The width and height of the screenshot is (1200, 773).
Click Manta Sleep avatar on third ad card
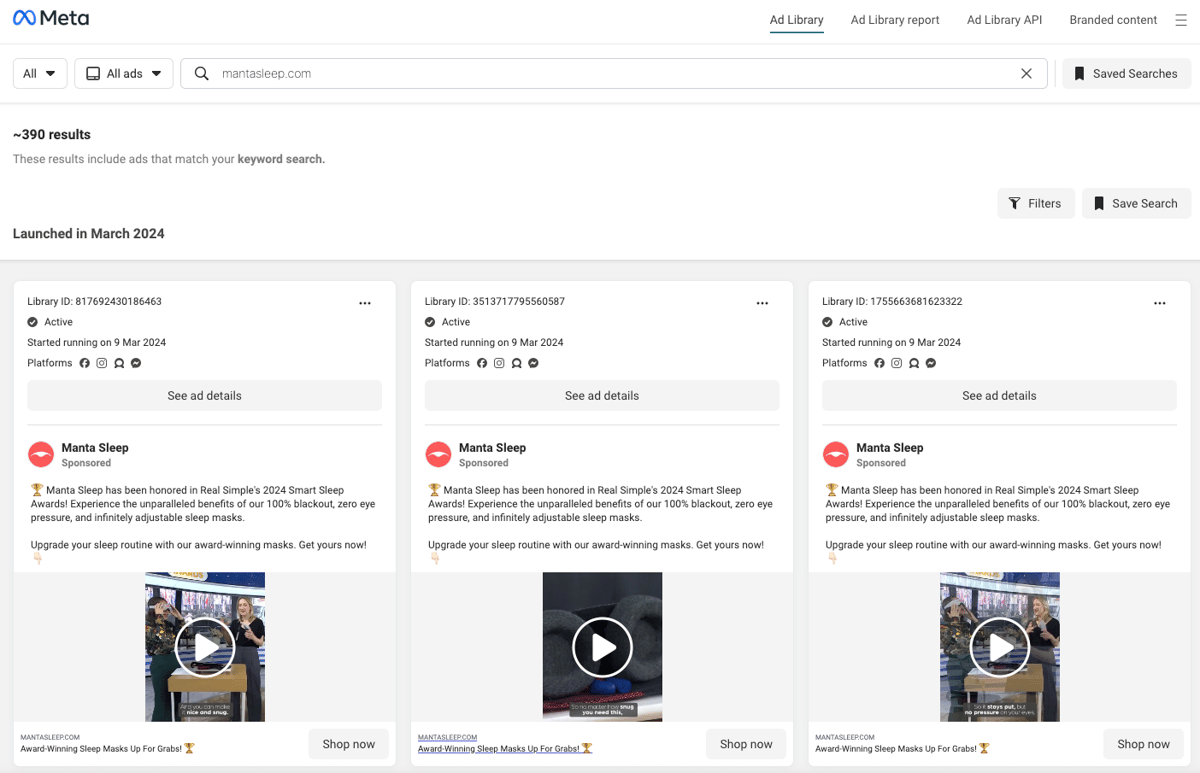click(x=836, y=454)
